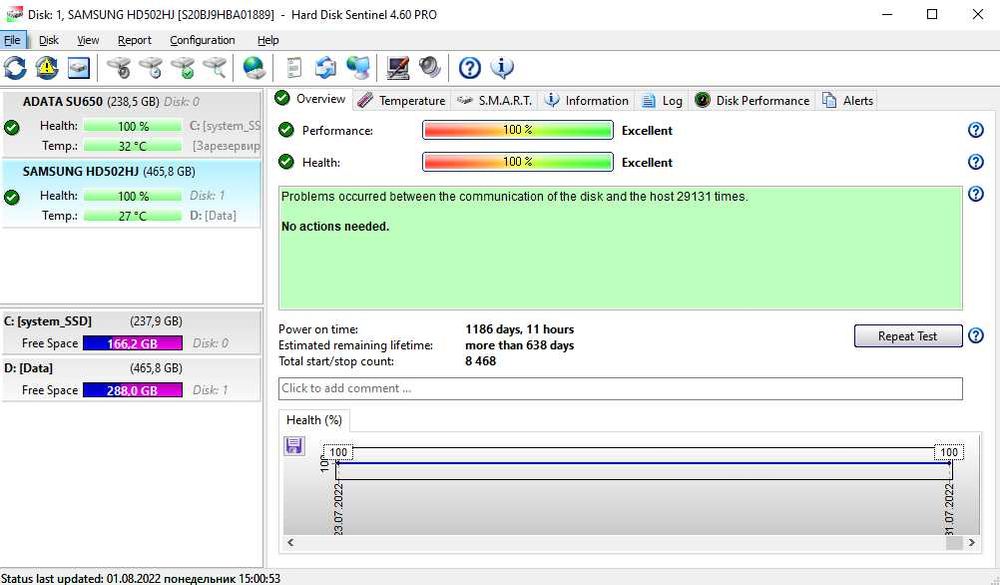Open the Configuration menu
This screenshot has width=1000, height=585.
click(202, 40)
